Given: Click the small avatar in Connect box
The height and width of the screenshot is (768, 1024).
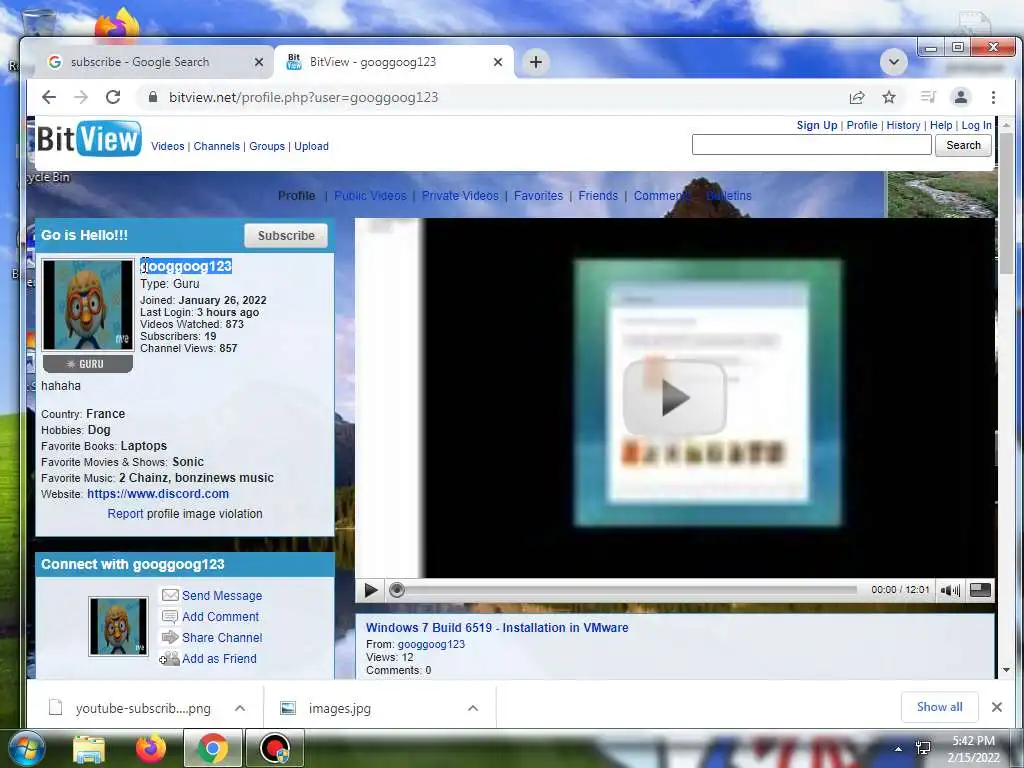Looking at the screenshot, I should (118, 626).
